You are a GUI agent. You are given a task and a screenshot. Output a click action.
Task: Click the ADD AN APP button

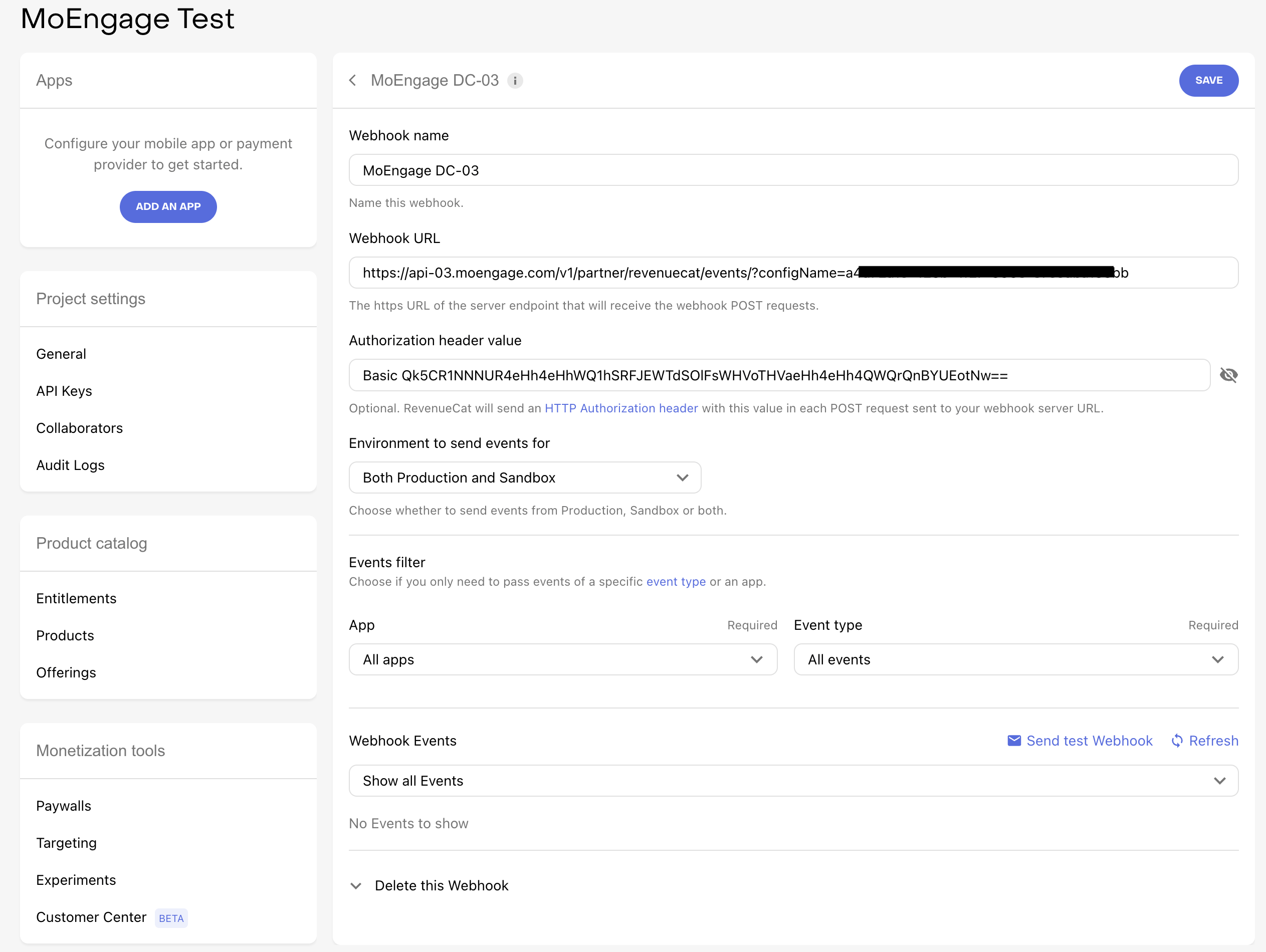(x=168, y=206)
